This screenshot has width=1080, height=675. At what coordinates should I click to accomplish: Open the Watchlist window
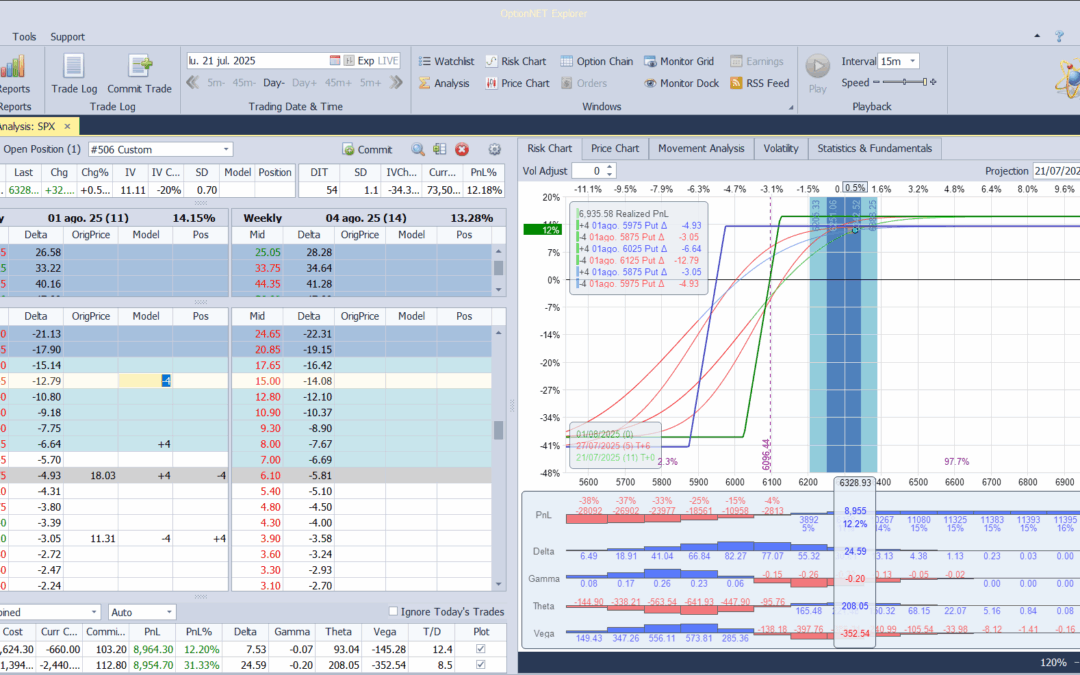point(445,61)
